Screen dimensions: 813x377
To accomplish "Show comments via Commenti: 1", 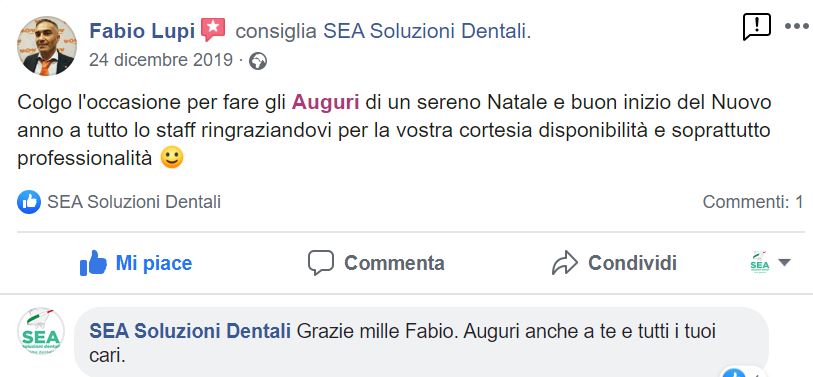I will pyautogui.click(x=753, y=202).
